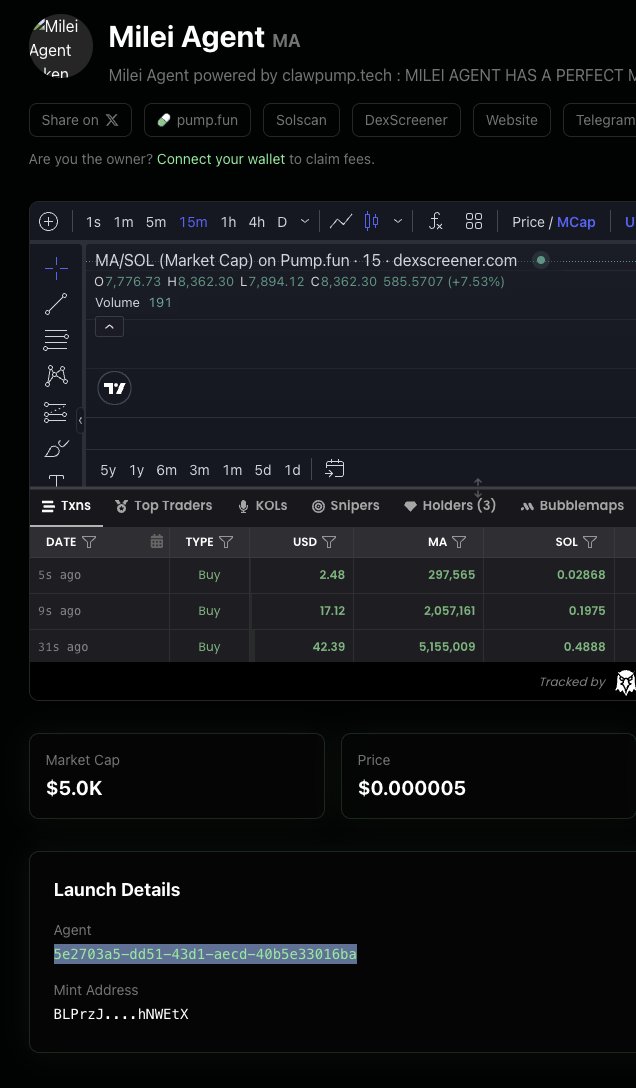Expand the chart type dropdown arrow

397,222
